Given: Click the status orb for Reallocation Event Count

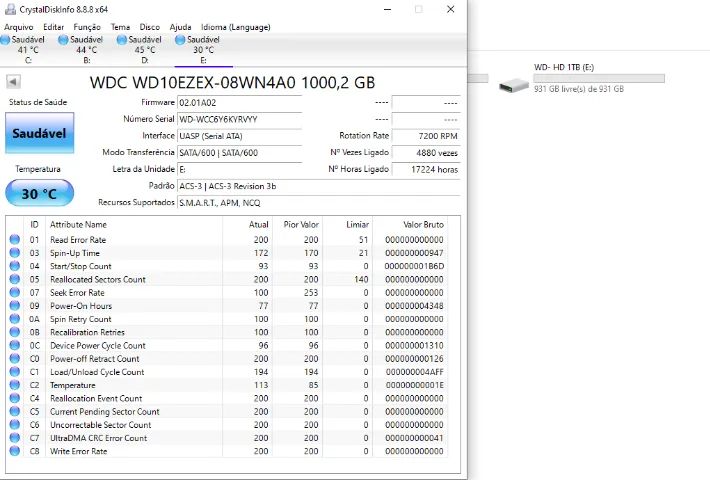Looking at the screenshot, I should coord(14,398).
